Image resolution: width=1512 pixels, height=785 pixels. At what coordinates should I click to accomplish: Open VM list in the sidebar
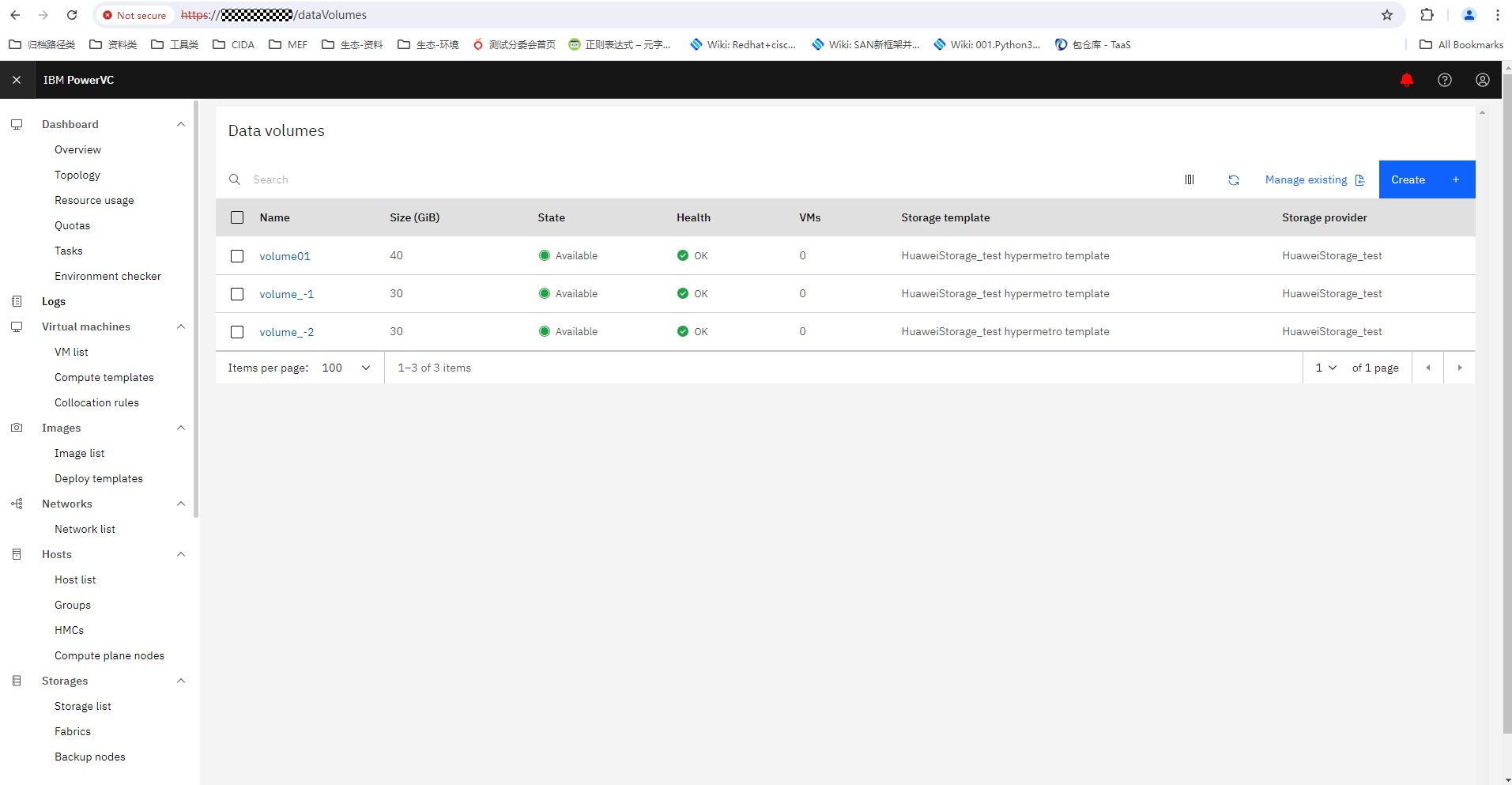click(71, 352)
